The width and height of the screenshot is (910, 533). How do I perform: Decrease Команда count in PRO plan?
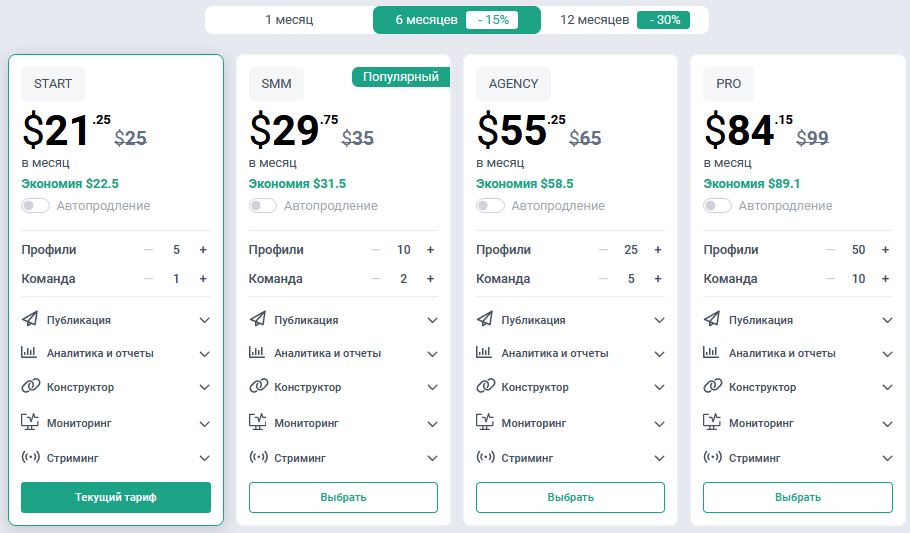click(829, 279)
